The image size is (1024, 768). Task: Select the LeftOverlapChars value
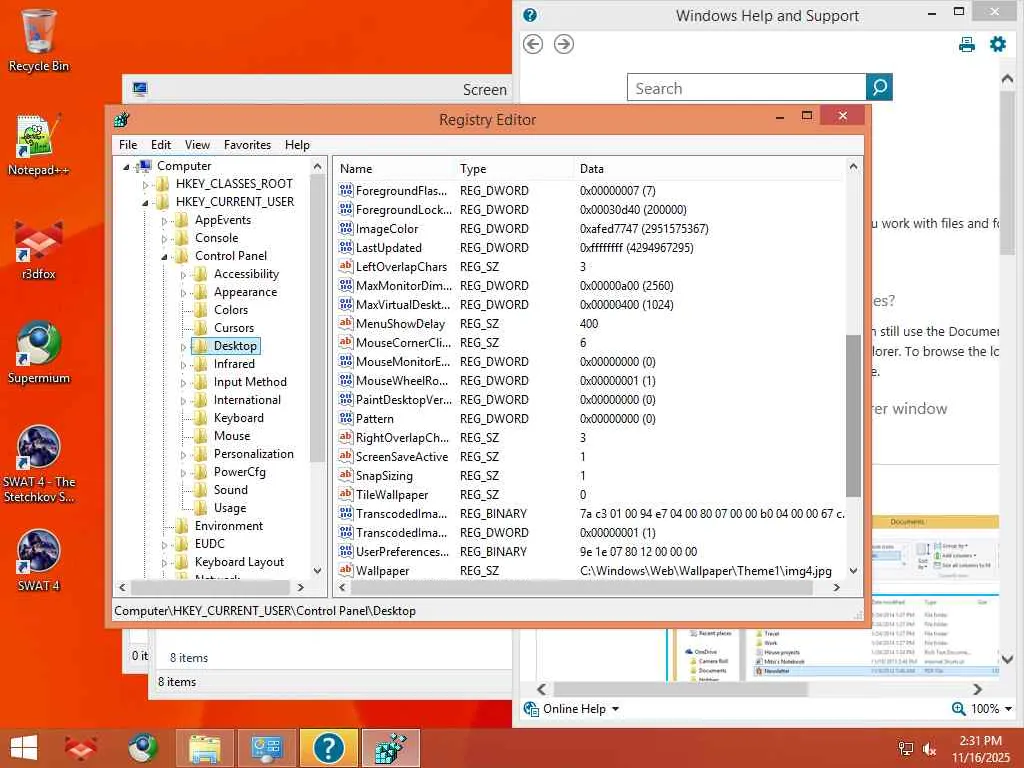click(x=401, y=266)
